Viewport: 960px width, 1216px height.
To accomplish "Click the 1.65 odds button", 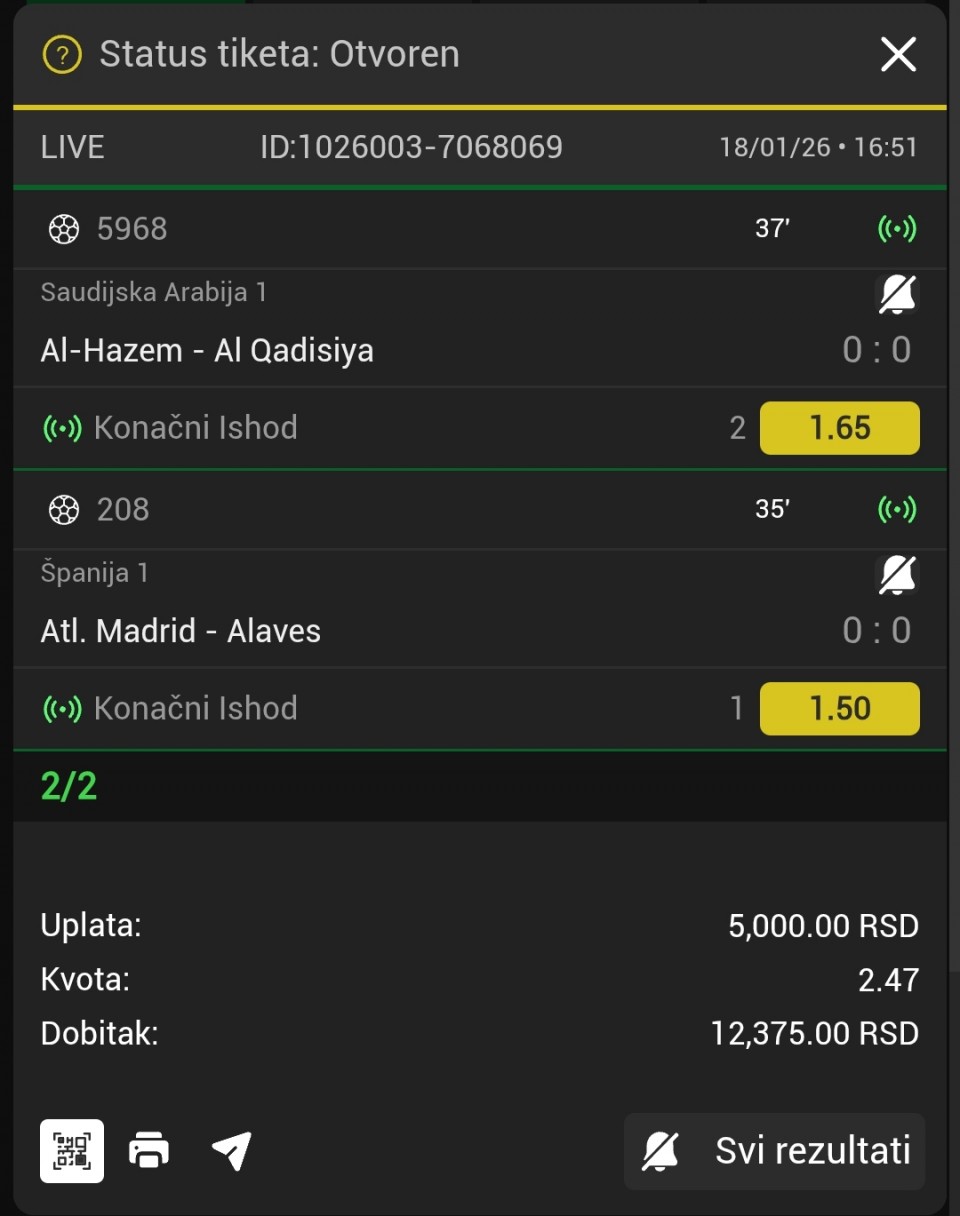I will tap(839, 428).
